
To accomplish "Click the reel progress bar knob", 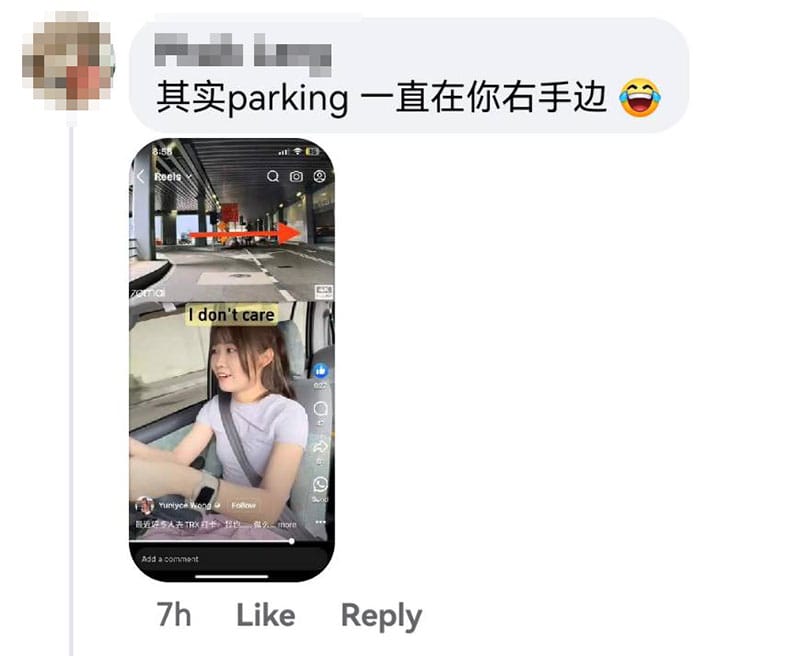I will click(x=291, y=541).
